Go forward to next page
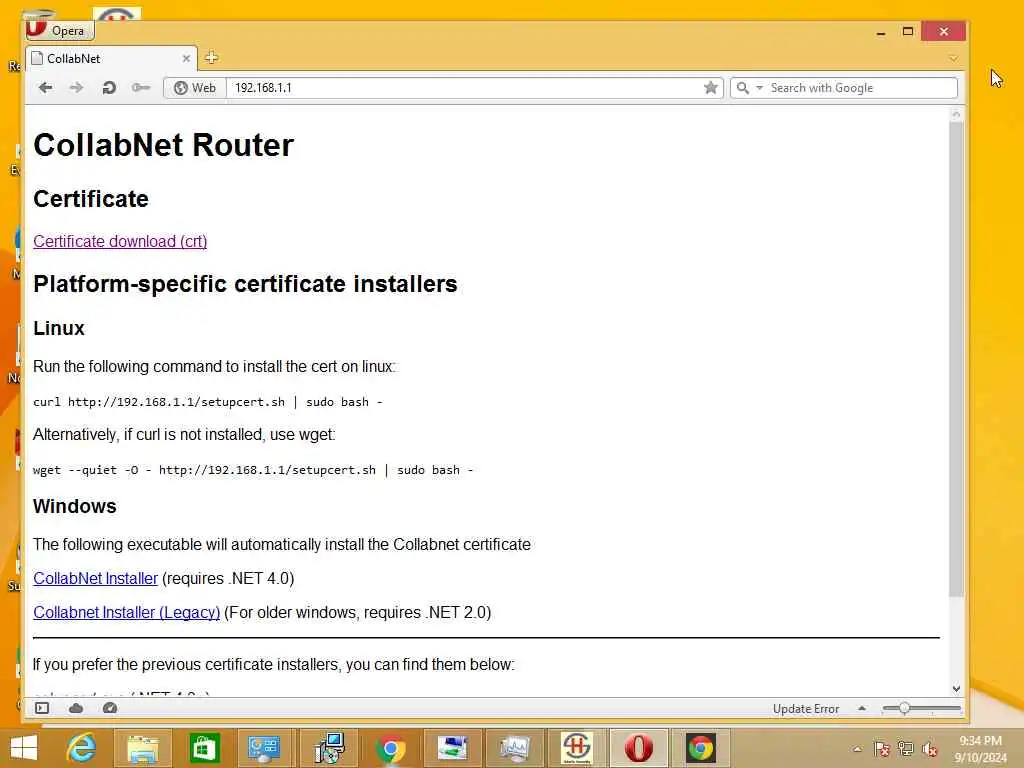The height and width of the screenshot is (768, 1024). (x=76, y=88)
